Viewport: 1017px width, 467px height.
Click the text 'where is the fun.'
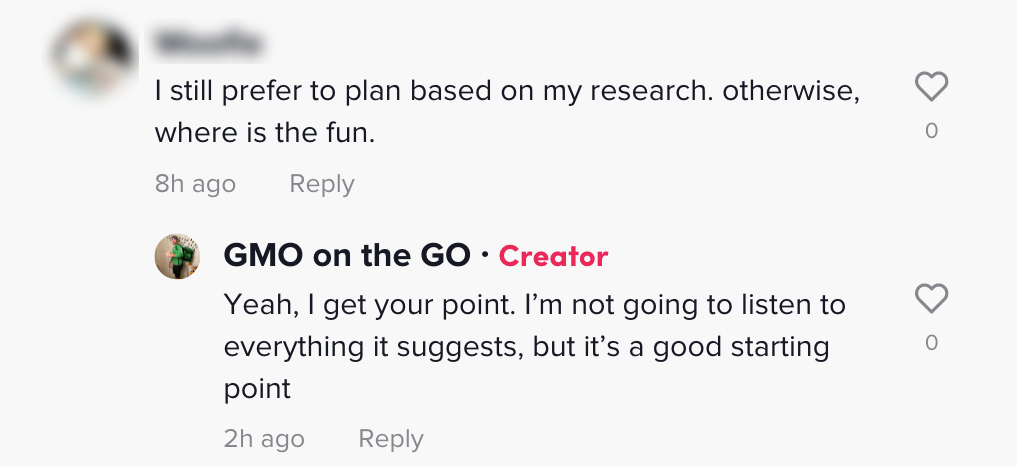point(264,132)
